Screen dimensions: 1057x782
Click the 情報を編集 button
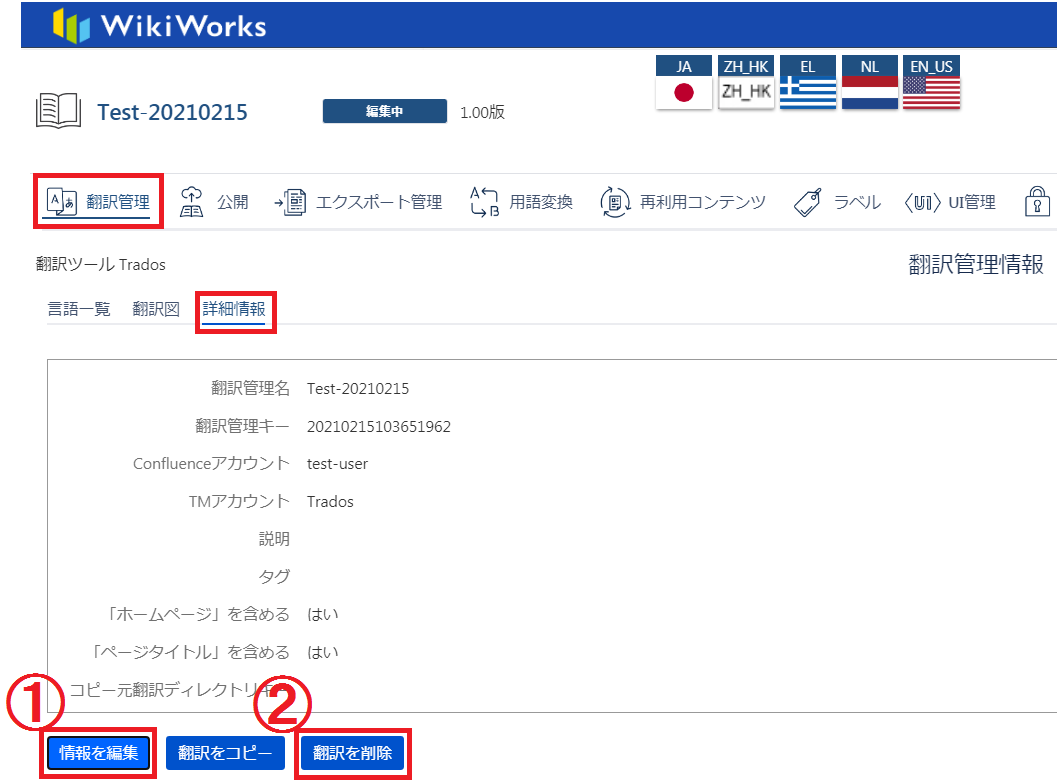point(98,753)
